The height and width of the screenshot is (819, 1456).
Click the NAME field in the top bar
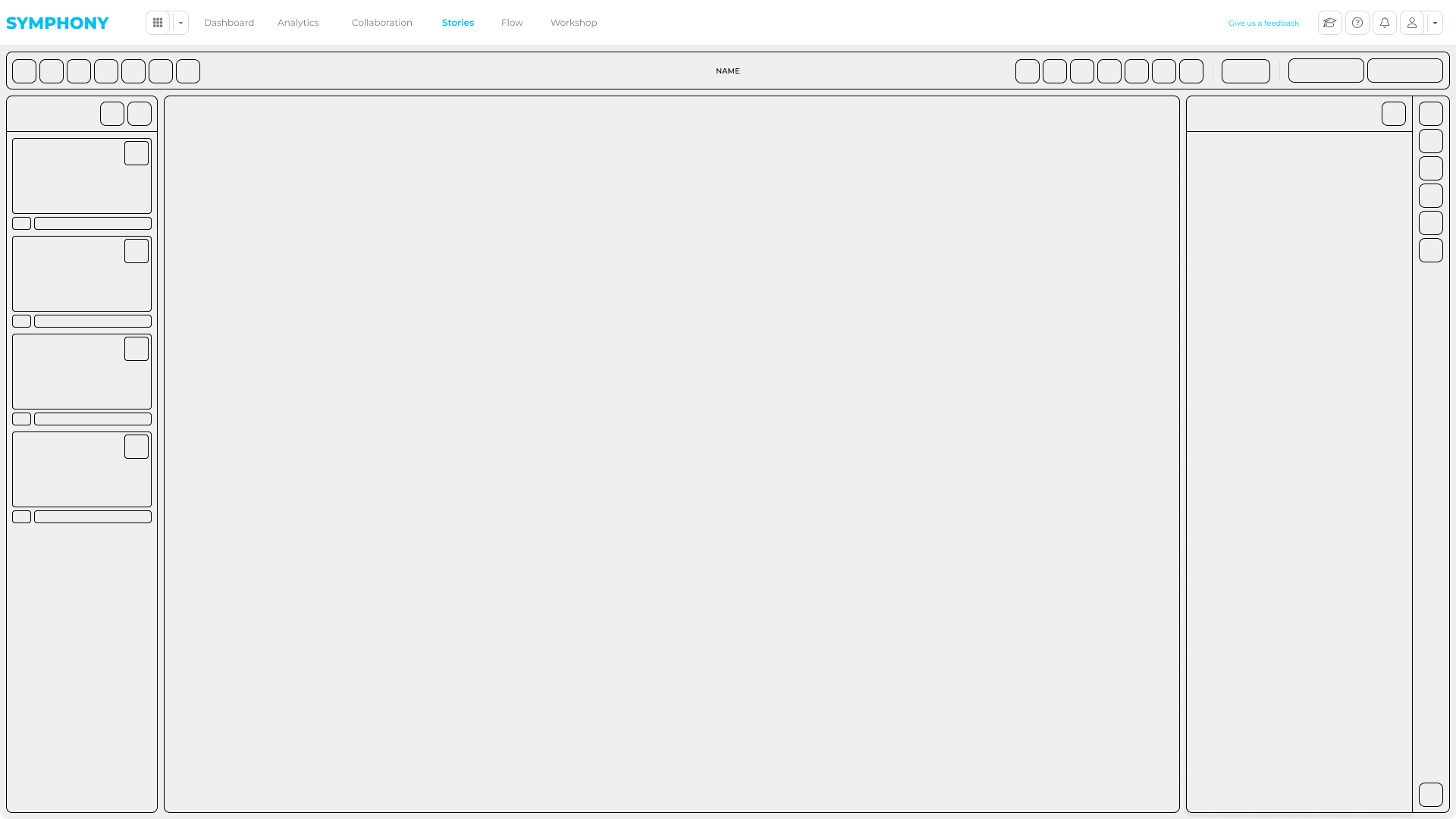727,71
